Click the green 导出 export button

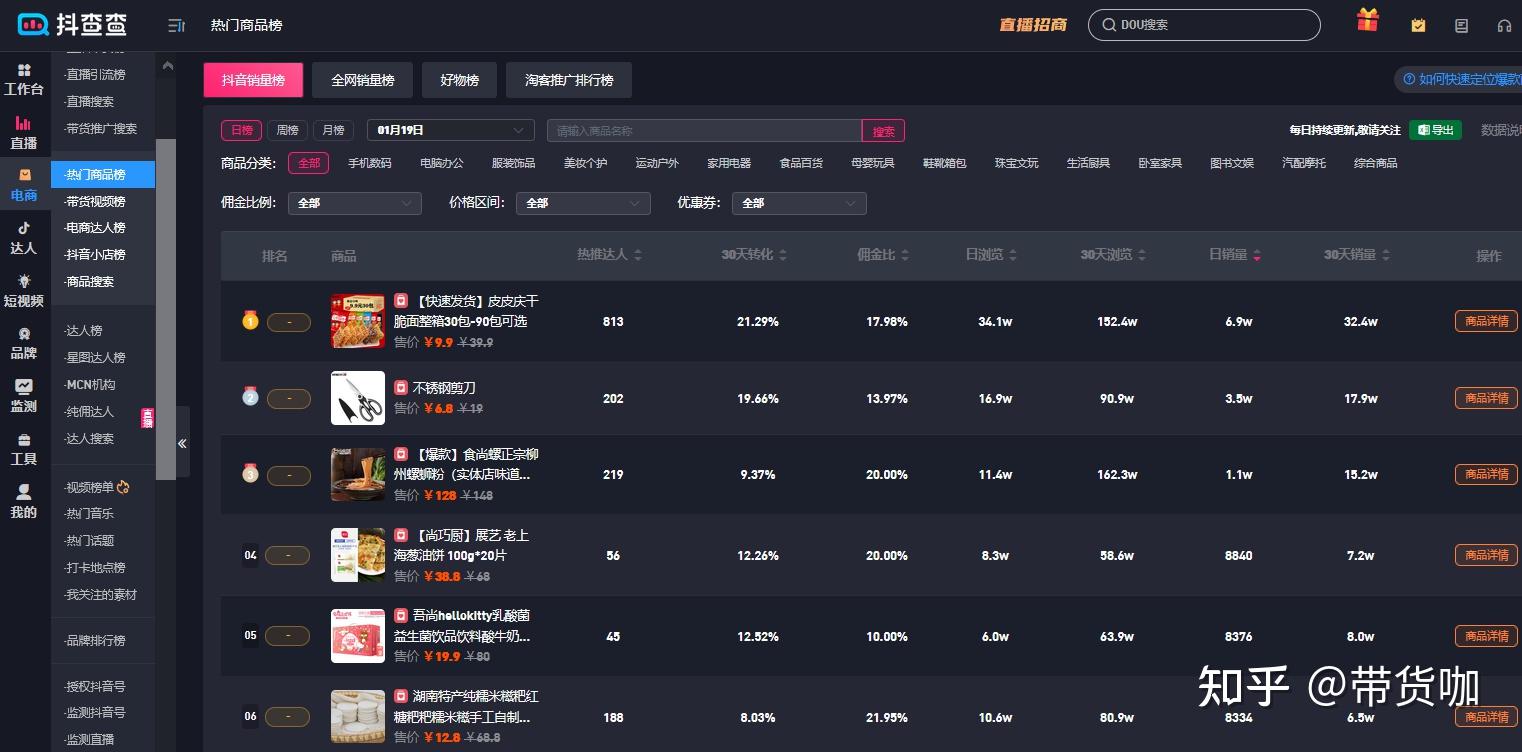pos(1435,130)
